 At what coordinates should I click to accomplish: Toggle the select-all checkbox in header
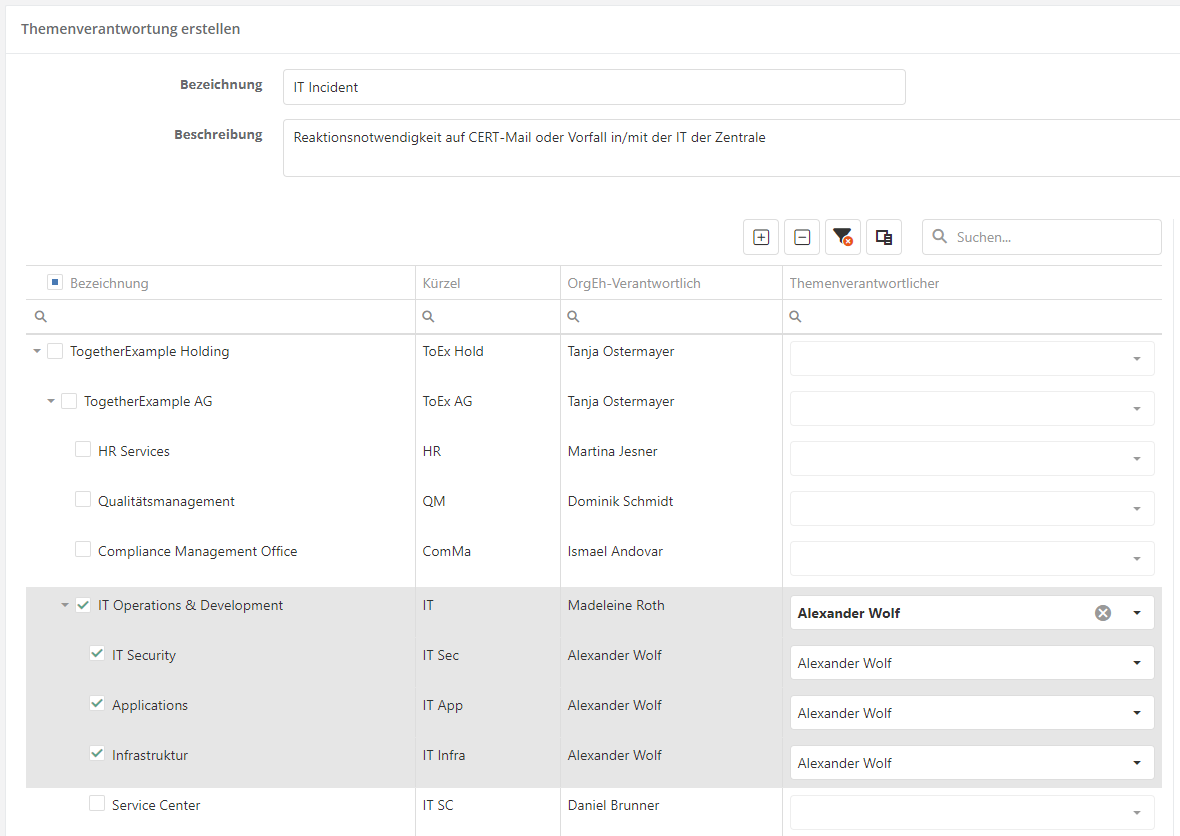point(55,282)
